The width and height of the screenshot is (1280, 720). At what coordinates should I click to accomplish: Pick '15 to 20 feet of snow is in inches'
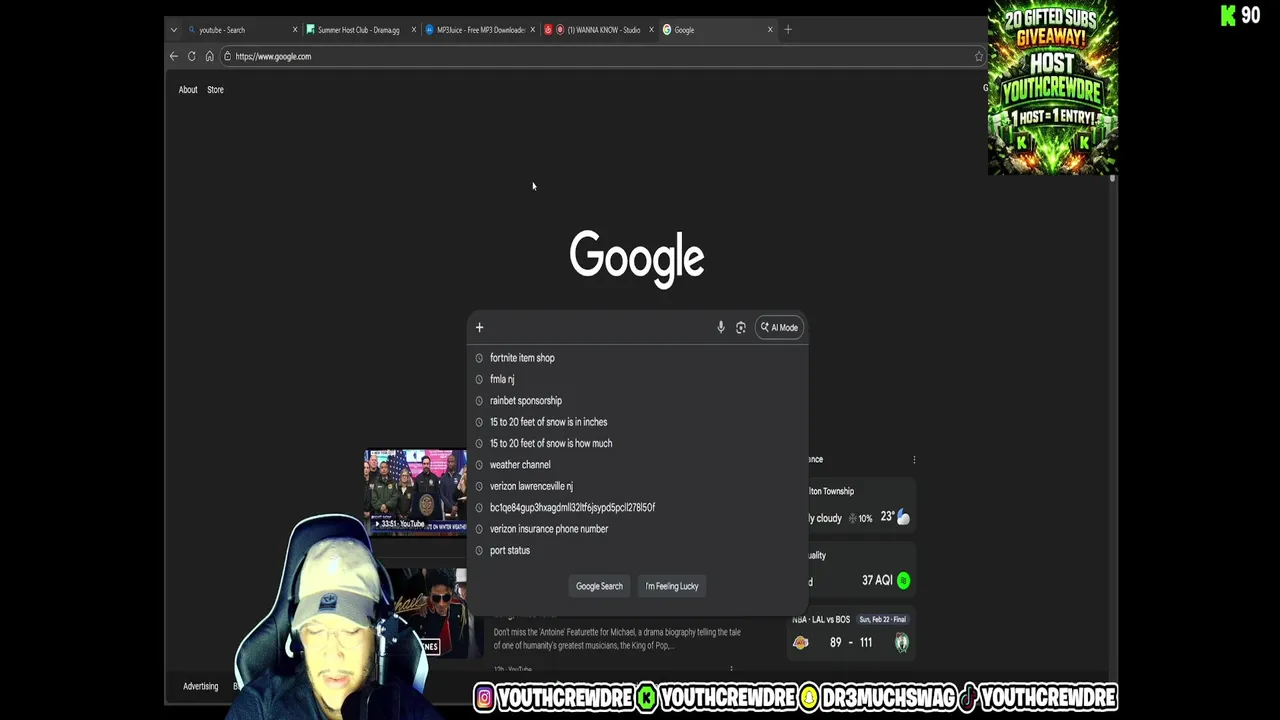(637, 422)
